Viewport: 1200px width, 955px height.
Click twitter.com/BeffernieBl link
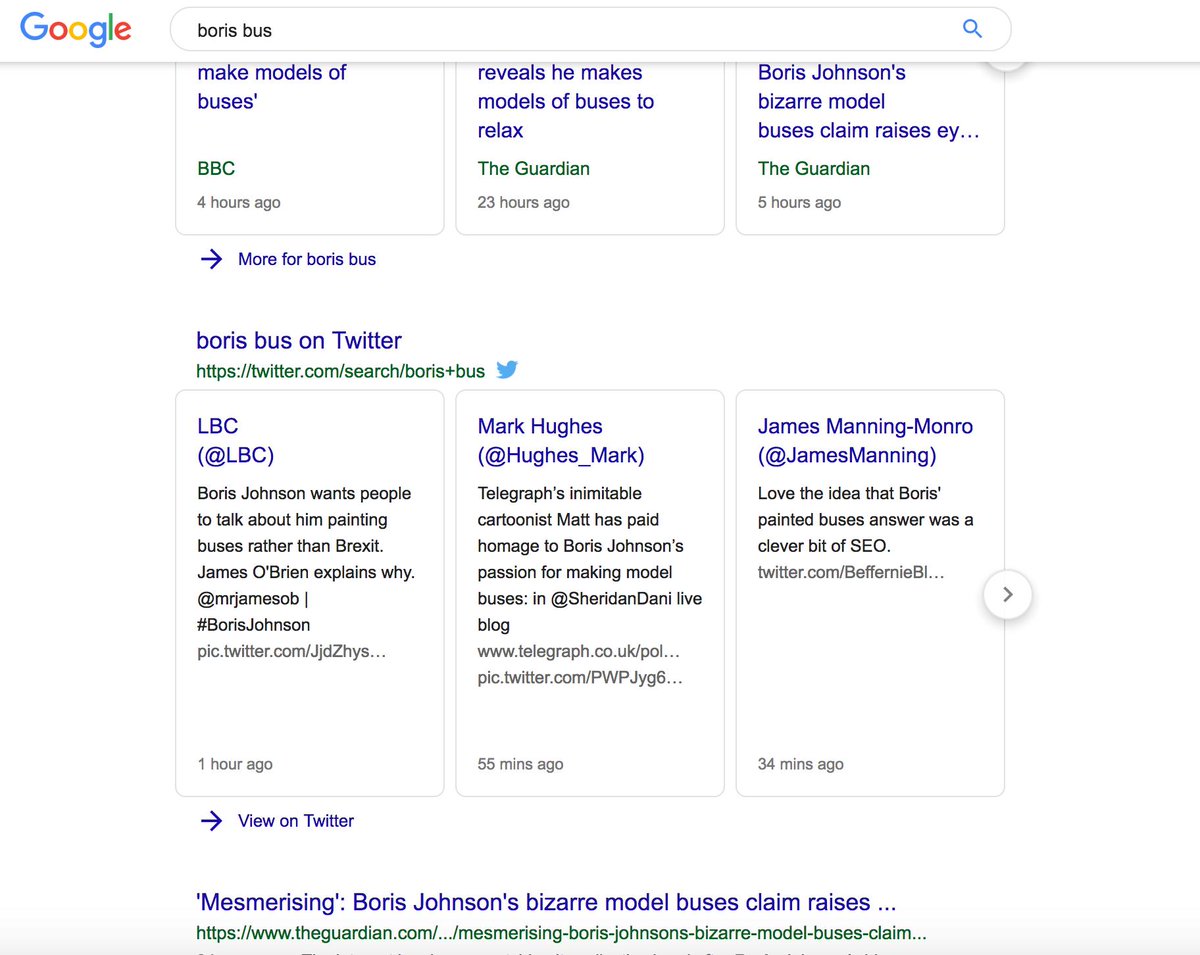coord(851,572)
